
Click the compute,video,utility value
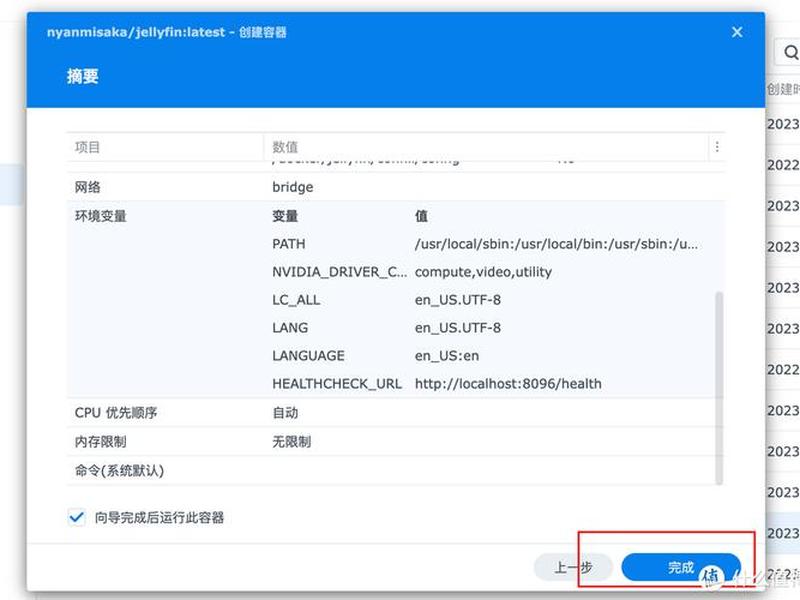point(483,272)
